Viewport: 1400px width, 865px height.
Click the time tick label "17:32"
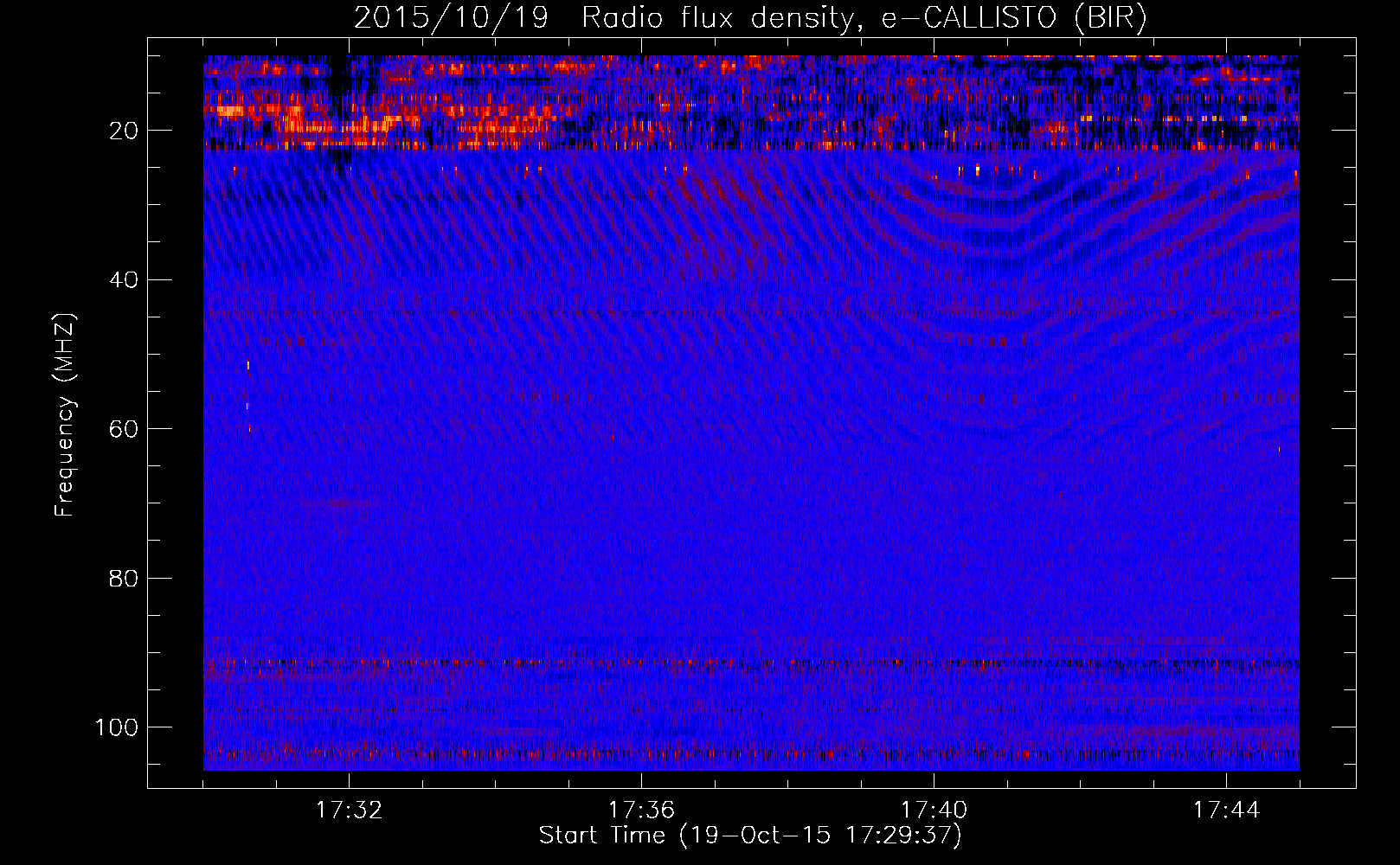349,811
